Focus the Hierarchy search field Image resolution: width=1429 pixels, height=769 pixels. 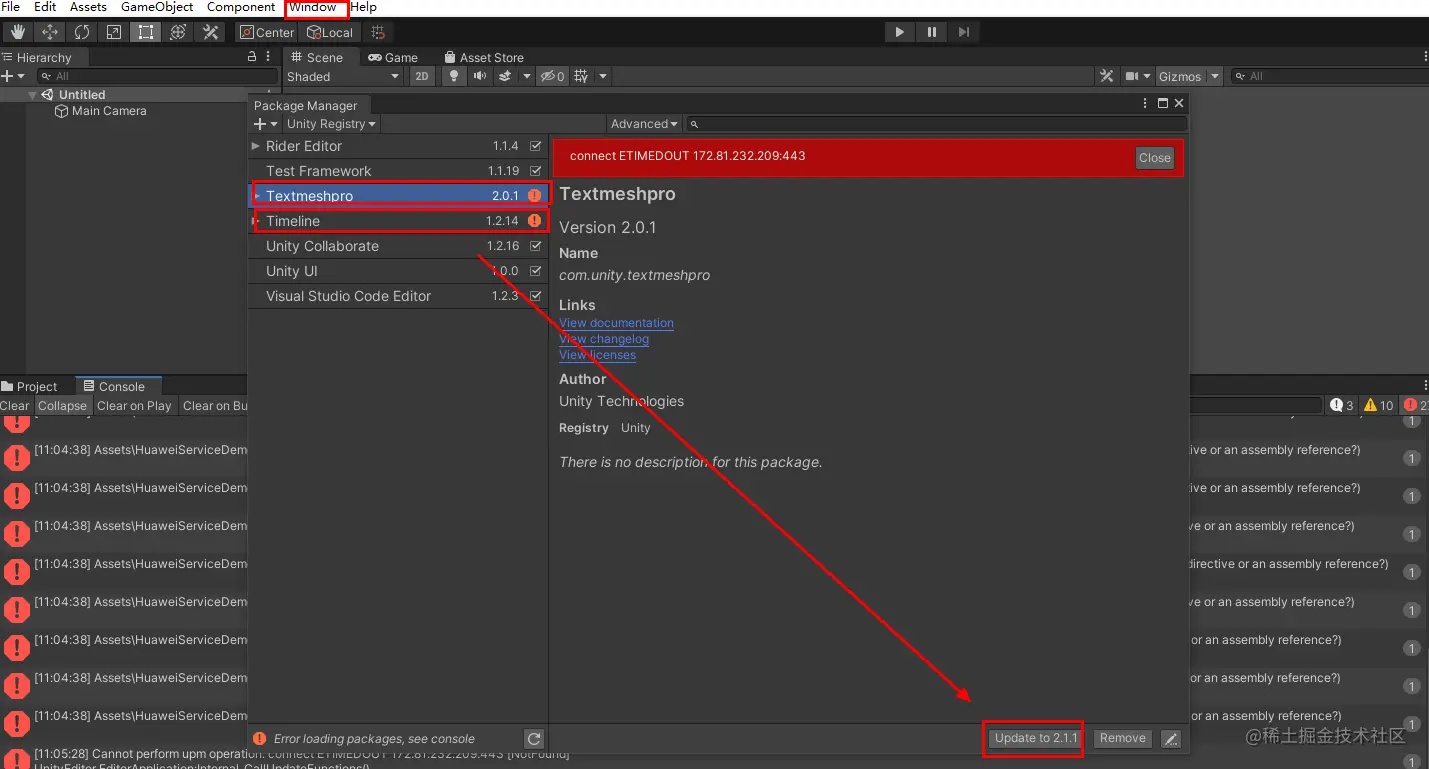[158, 76]
